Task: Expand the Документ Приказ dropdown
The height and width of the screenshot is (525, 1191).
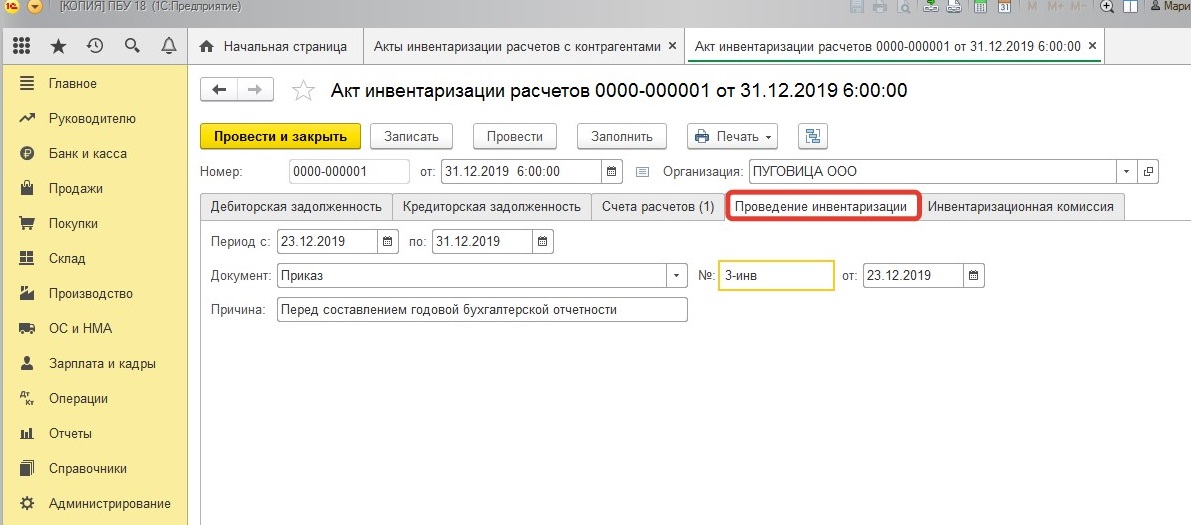Action: 677,275
